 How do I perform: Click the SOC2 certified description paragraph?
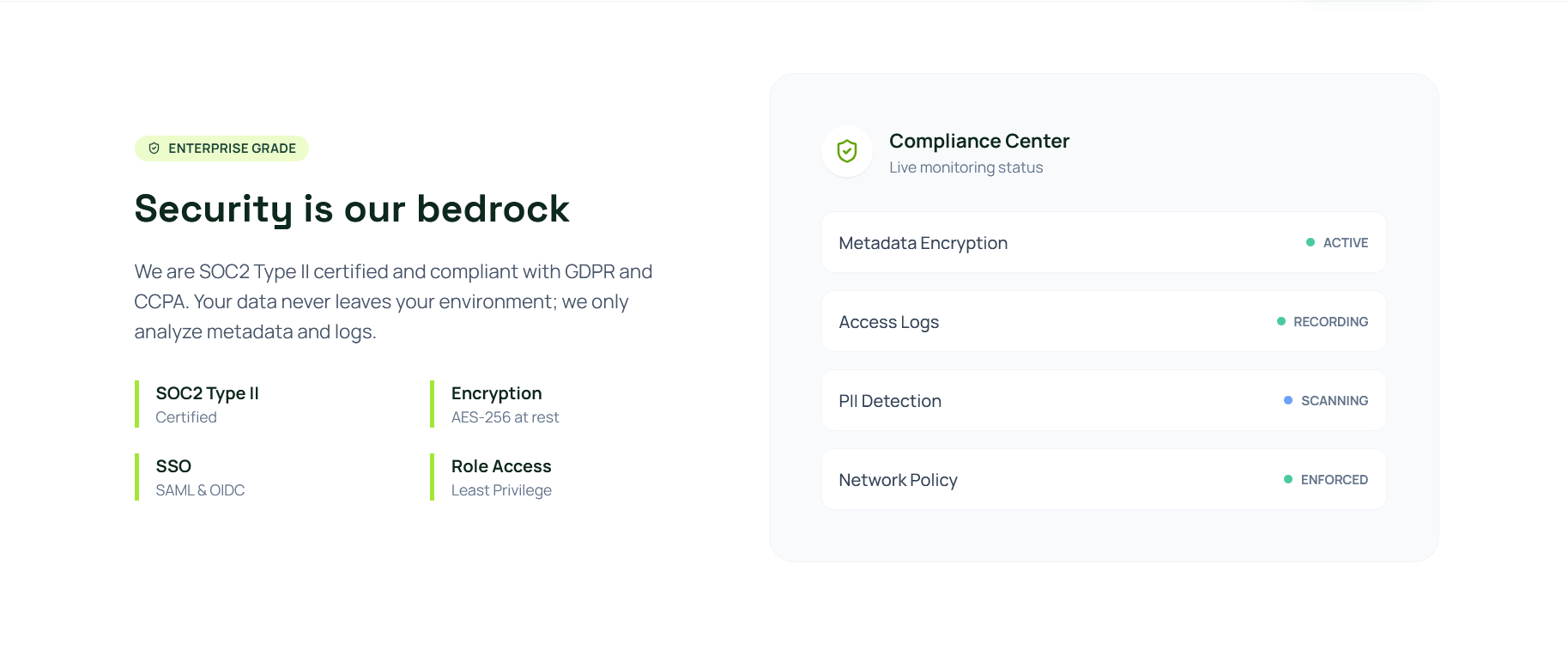click(x=393, y=301)
